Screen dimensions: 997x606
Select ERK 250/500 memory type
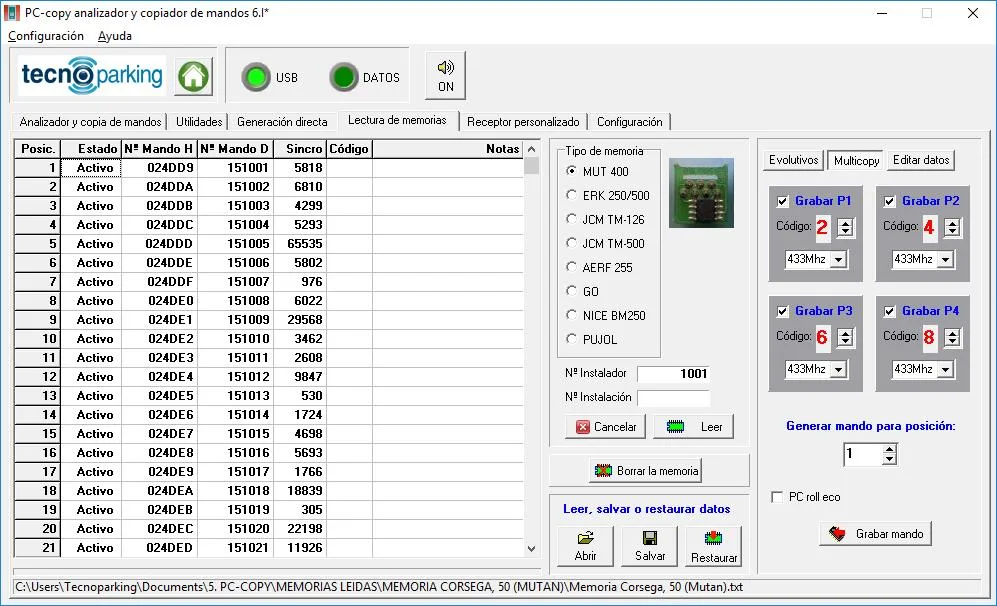click(607, 195)
